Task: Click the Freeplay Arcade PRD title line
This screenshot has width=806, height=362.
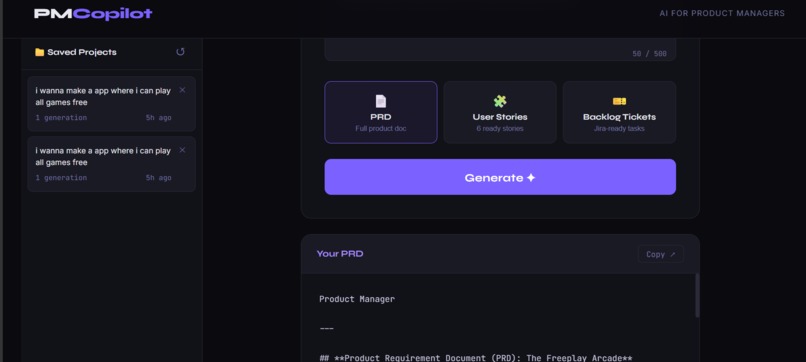Action: (x=475, y=358)
